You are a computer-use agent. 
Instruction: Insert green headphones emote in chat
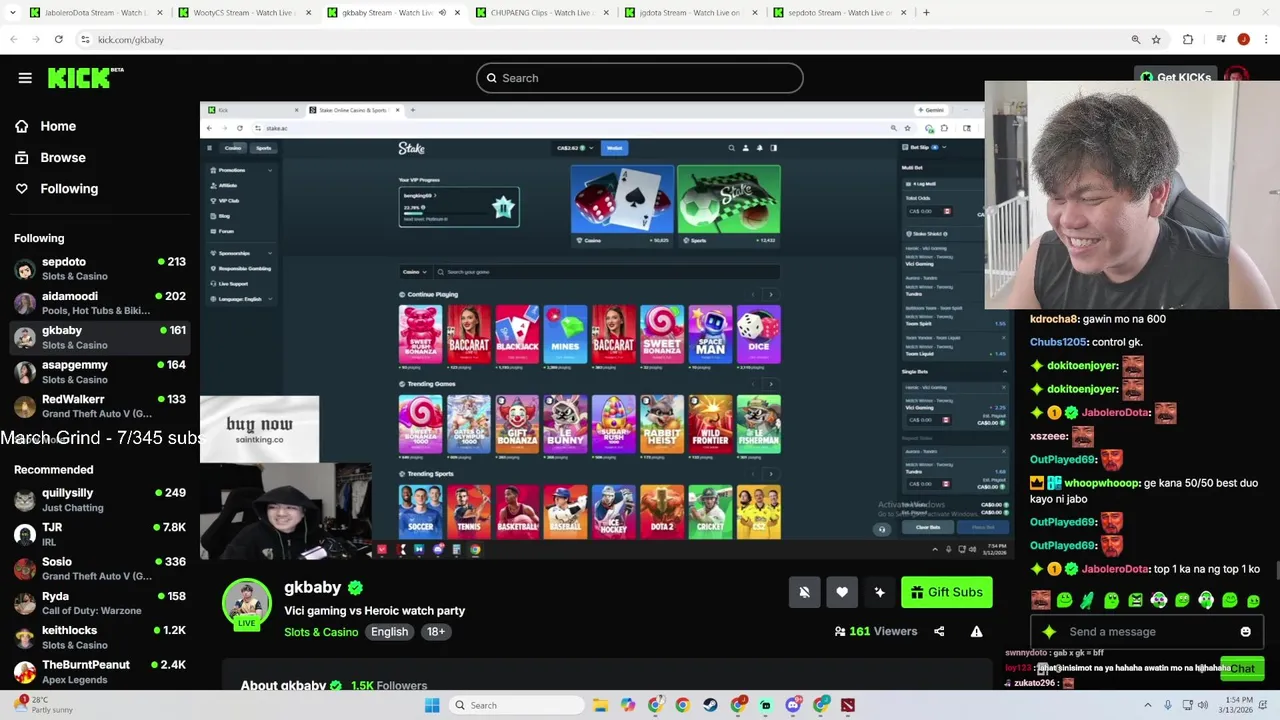point(1205,600)
